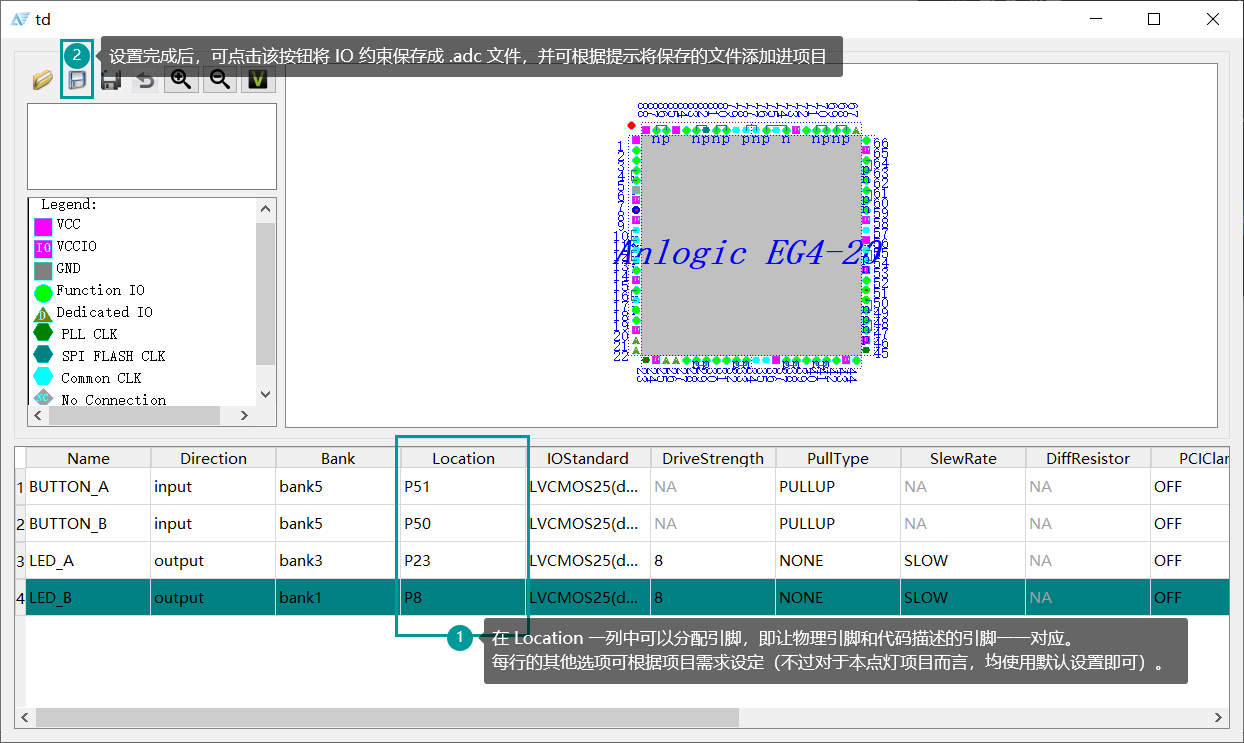The image size is (1244, 743).
Task: Click the red pin-1 marker on the chip
Action: (x=631, y=126)
